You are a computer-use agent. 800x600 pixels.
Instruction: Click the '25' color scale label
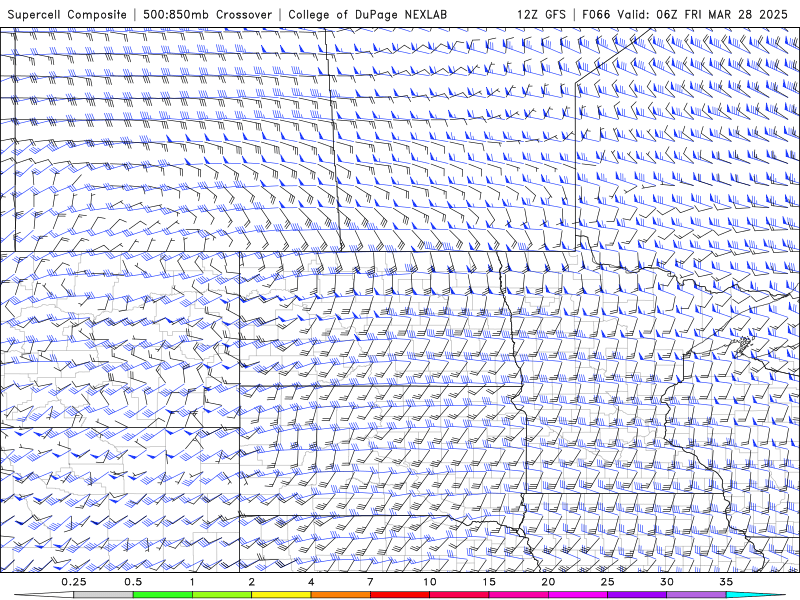pyautogui.click(x=607, y=582)
